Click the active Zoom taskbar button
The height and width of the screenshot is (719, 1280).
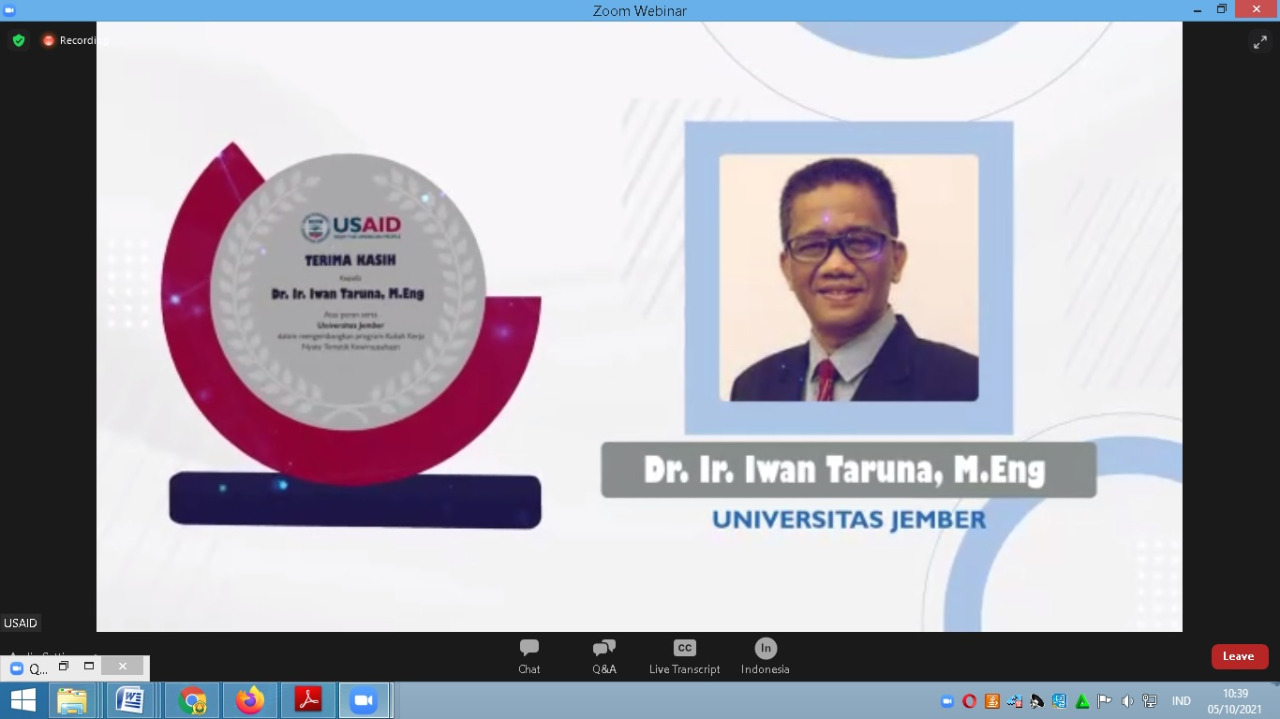[x=364, y=701]
